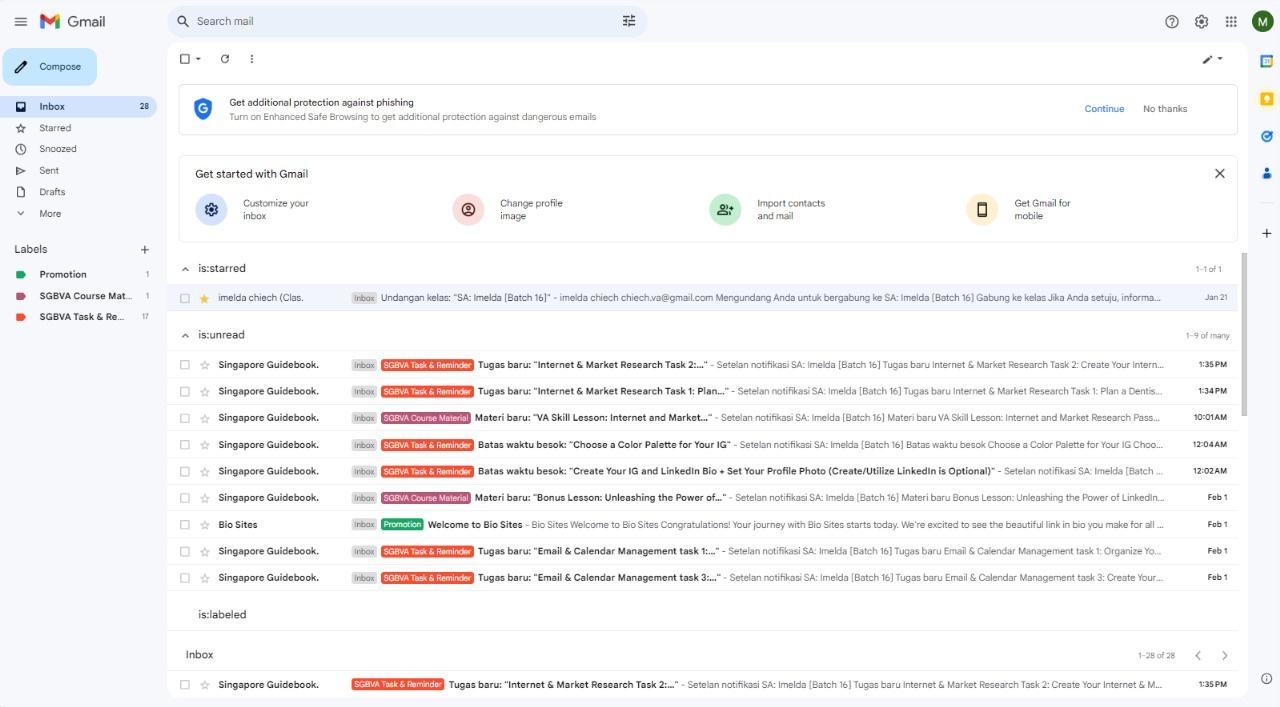Open the More options three-dot menu
This screenshot has width=1280, height=707.
click(x=252, y=59)
